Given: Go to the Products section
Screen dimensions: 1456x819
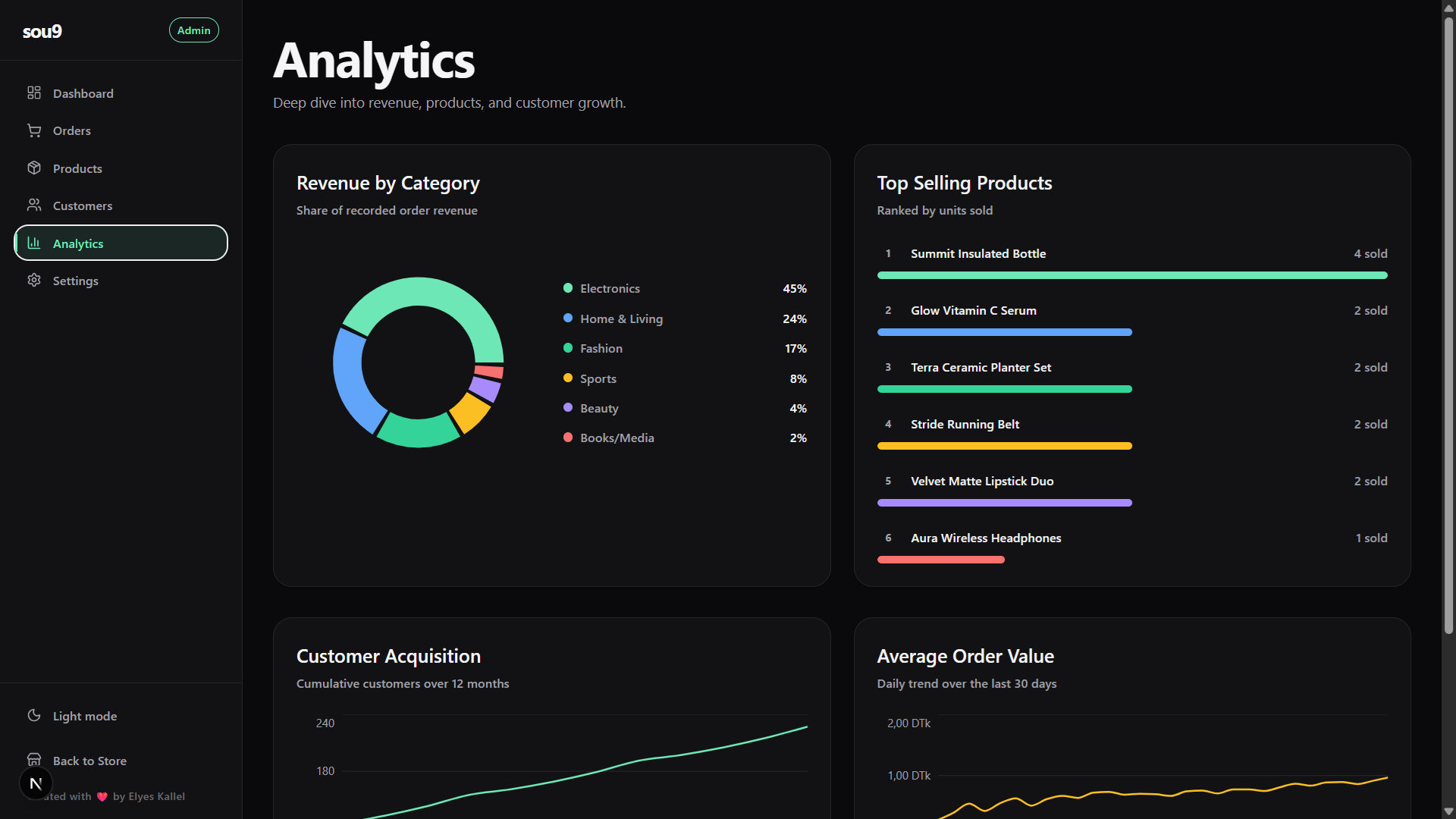Looking at the screenshot, I should (121, 168).
